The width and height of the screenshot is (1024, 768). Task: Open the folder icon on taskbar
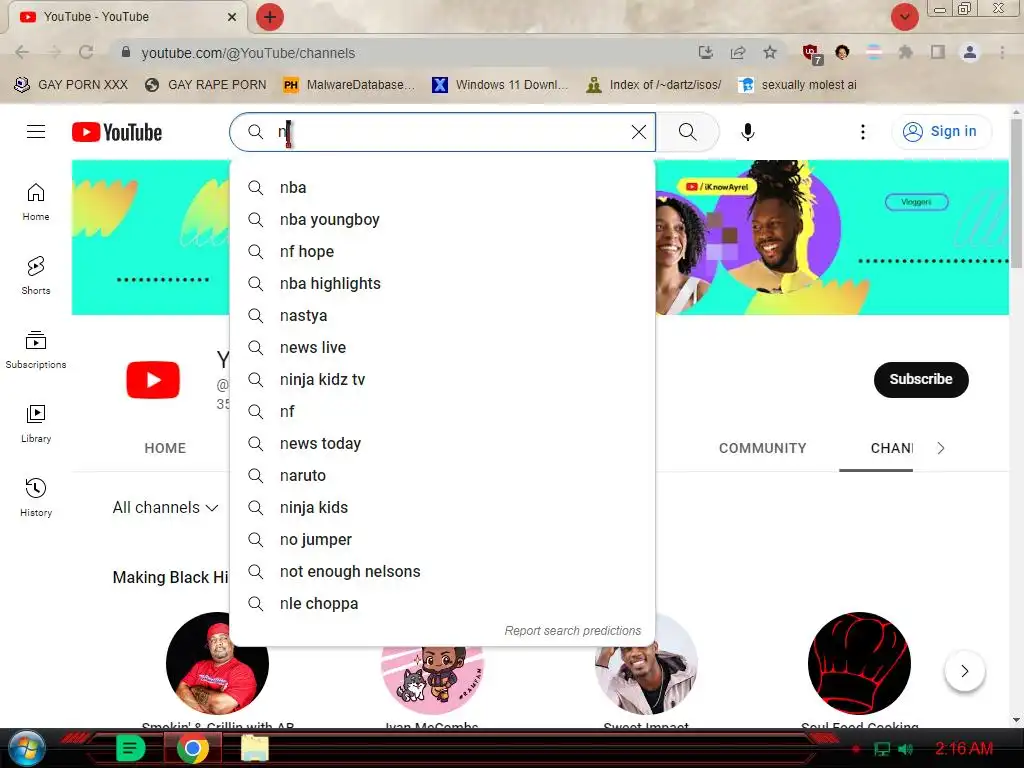[255, 748]
